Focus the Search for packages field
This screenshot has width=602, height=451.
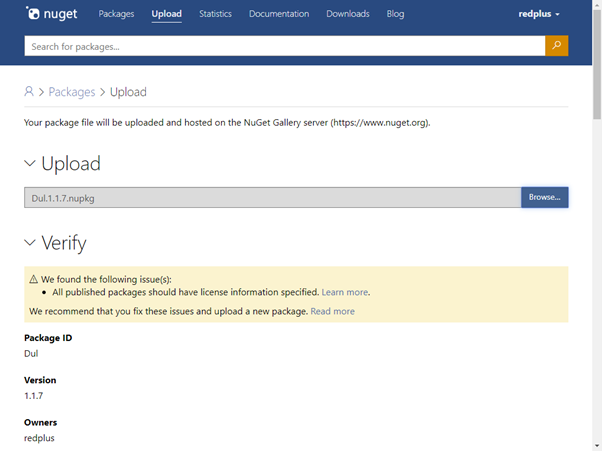284,46
